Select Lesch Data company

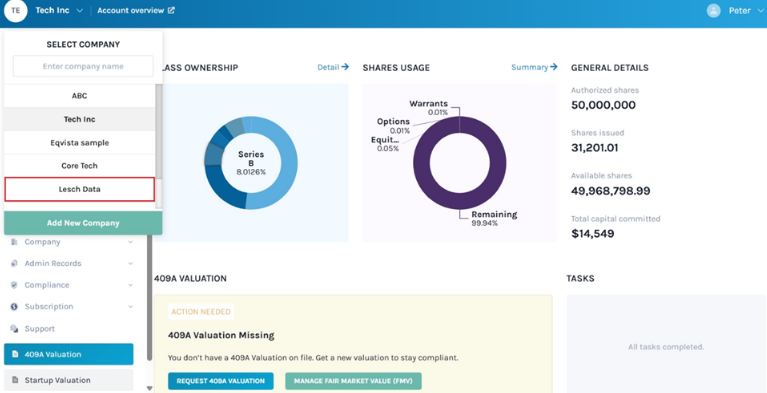[x=79, y=189]
